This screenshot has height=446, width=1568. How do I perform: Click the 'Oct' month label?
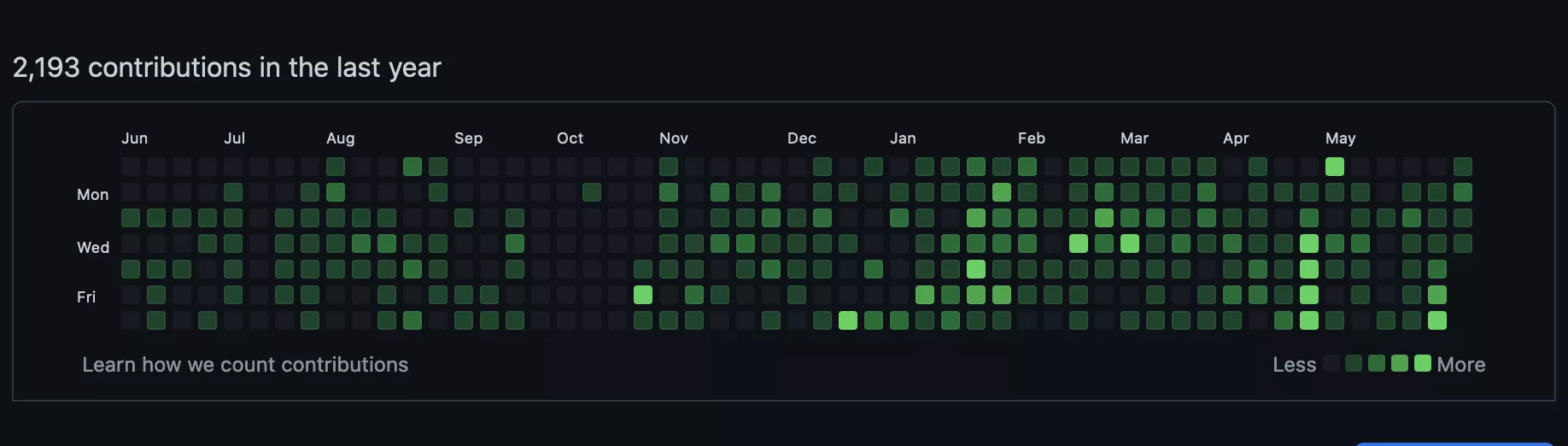[x=570, y=138]
